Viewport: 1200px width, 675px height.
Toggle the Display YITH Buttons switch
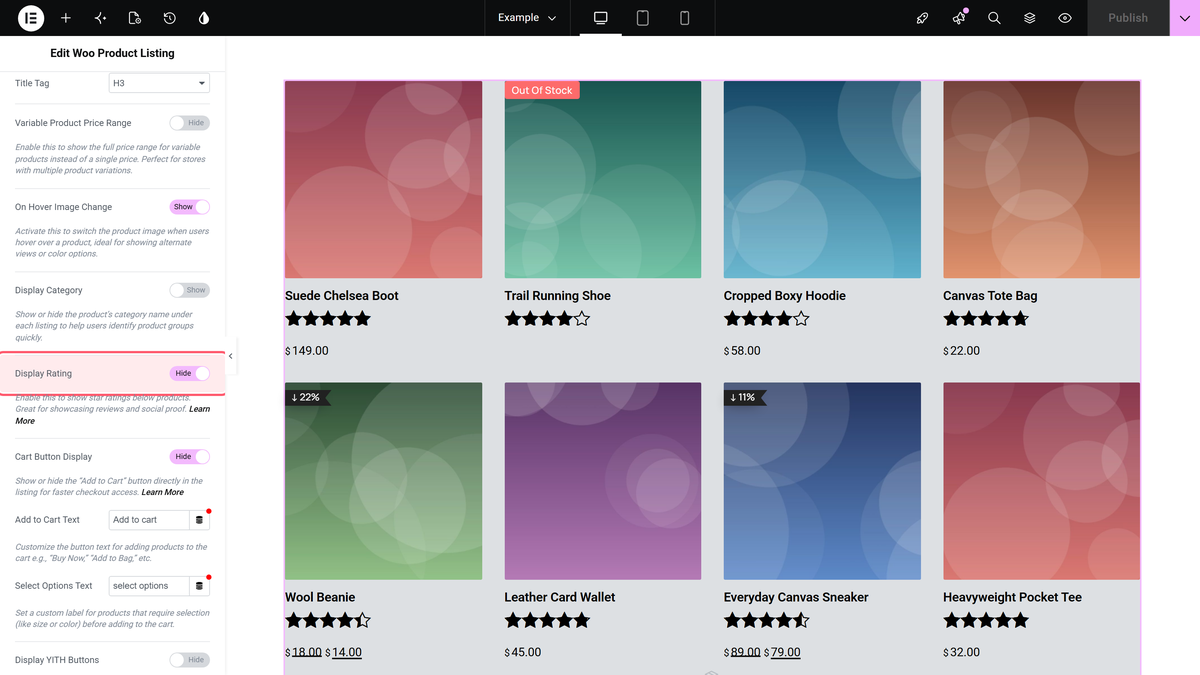tap(190, 660)
